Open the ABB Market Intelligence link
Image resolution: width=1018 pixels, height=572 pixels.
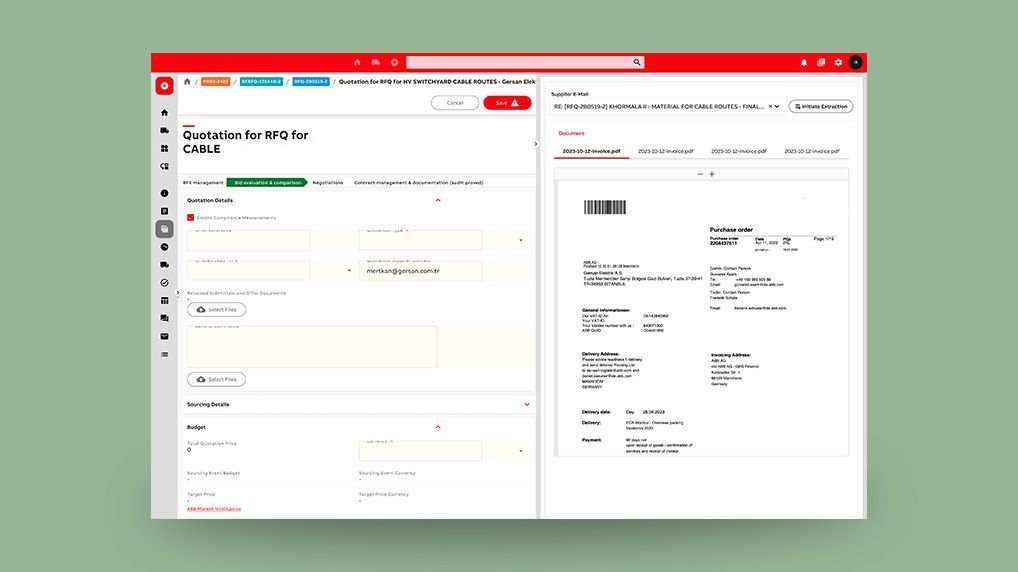[214, 509]
